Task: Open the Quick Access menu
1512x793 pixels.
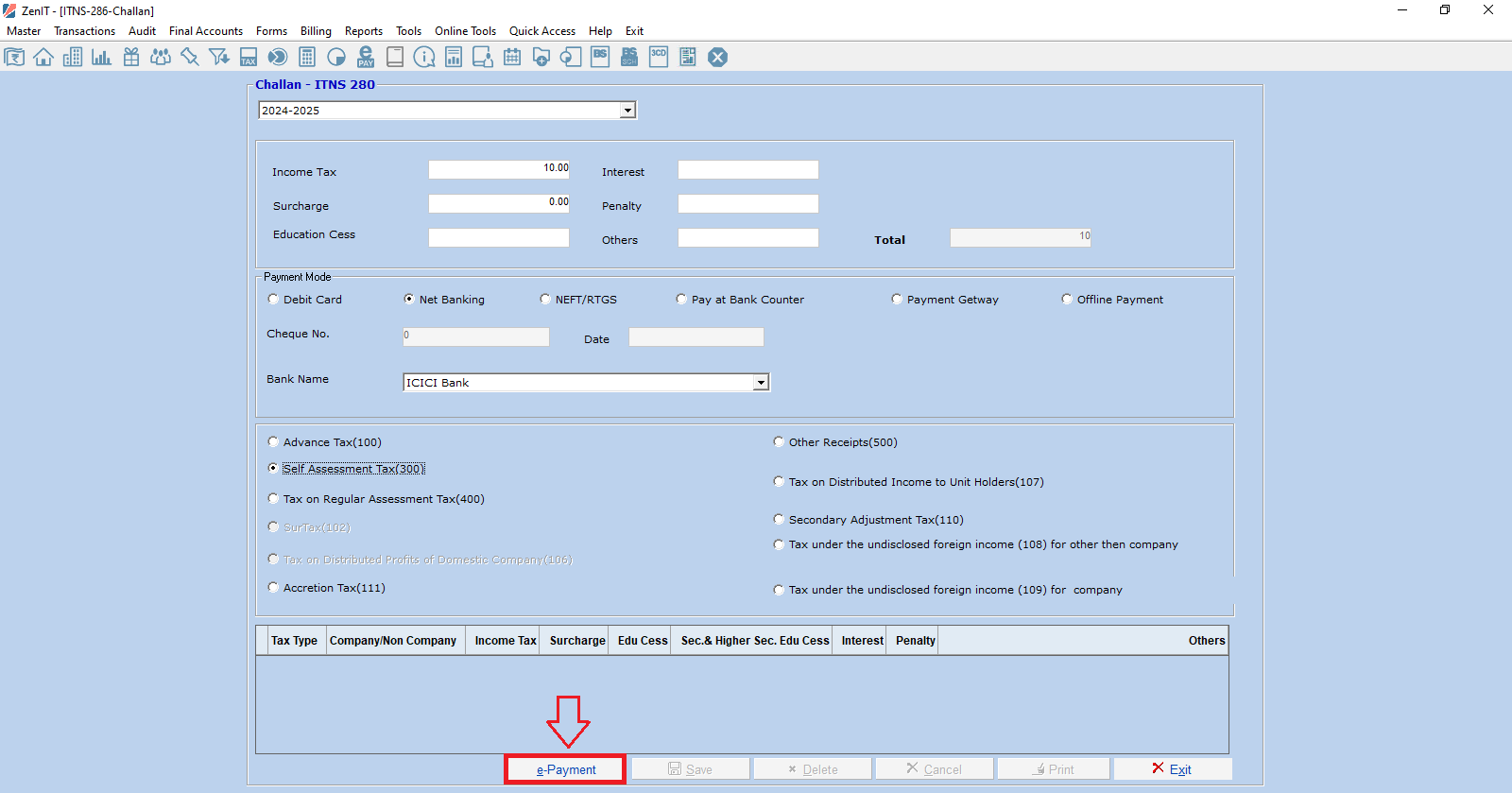Action: coord(542,31)
